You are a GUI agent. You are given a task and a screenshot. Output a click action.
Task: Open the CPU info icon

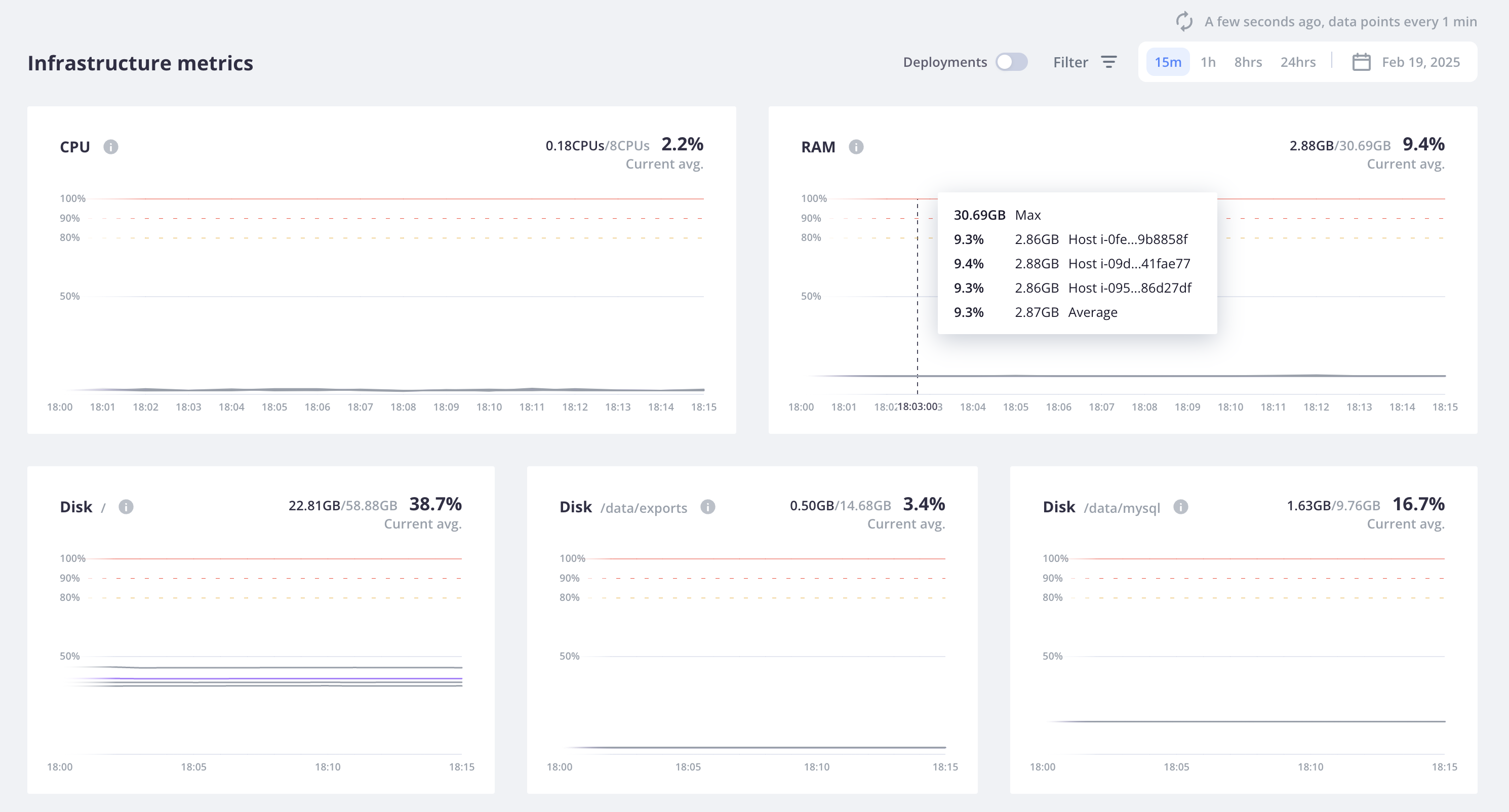click(111, 146)
